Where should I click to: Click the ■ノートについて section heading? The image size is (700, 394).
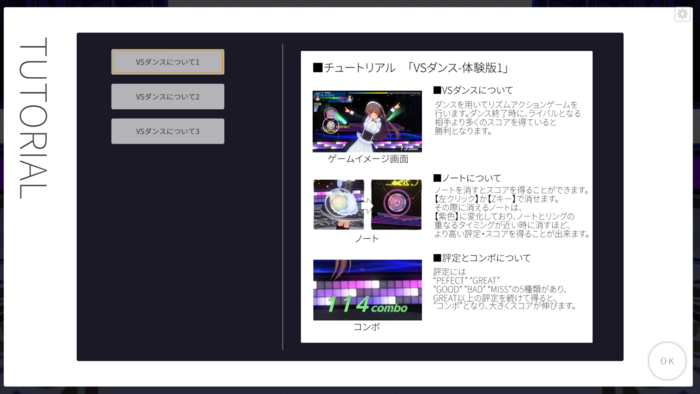467,178
